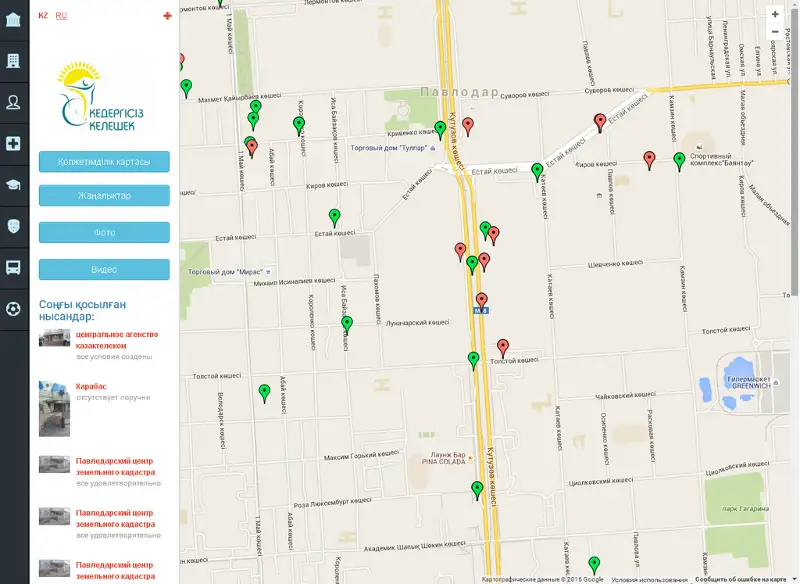Select the government building category icon

(14, 20)
